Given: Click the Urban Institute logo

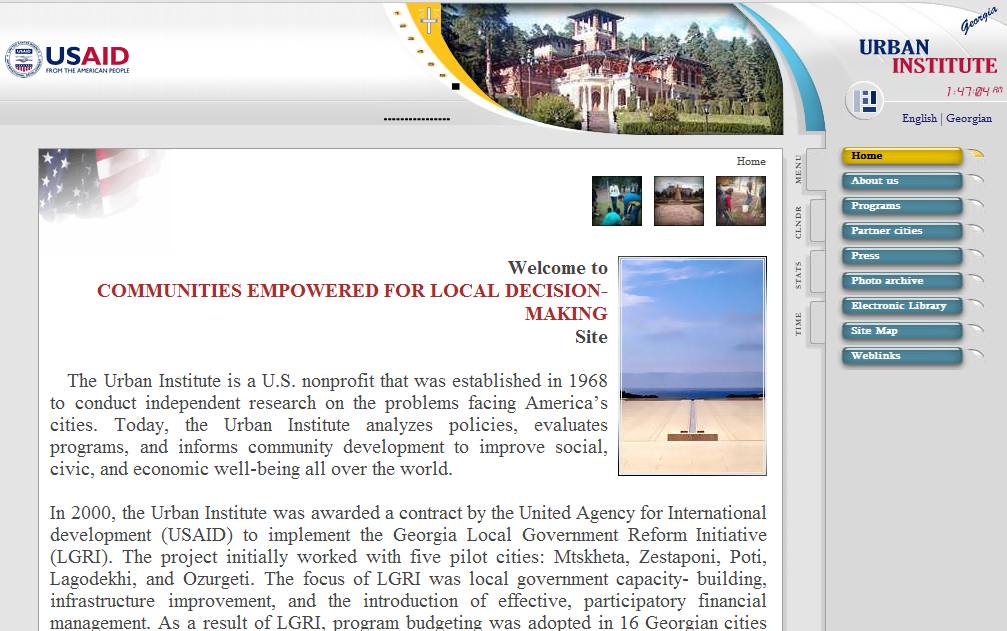Looking at the screenshot, I should point(927,57).
